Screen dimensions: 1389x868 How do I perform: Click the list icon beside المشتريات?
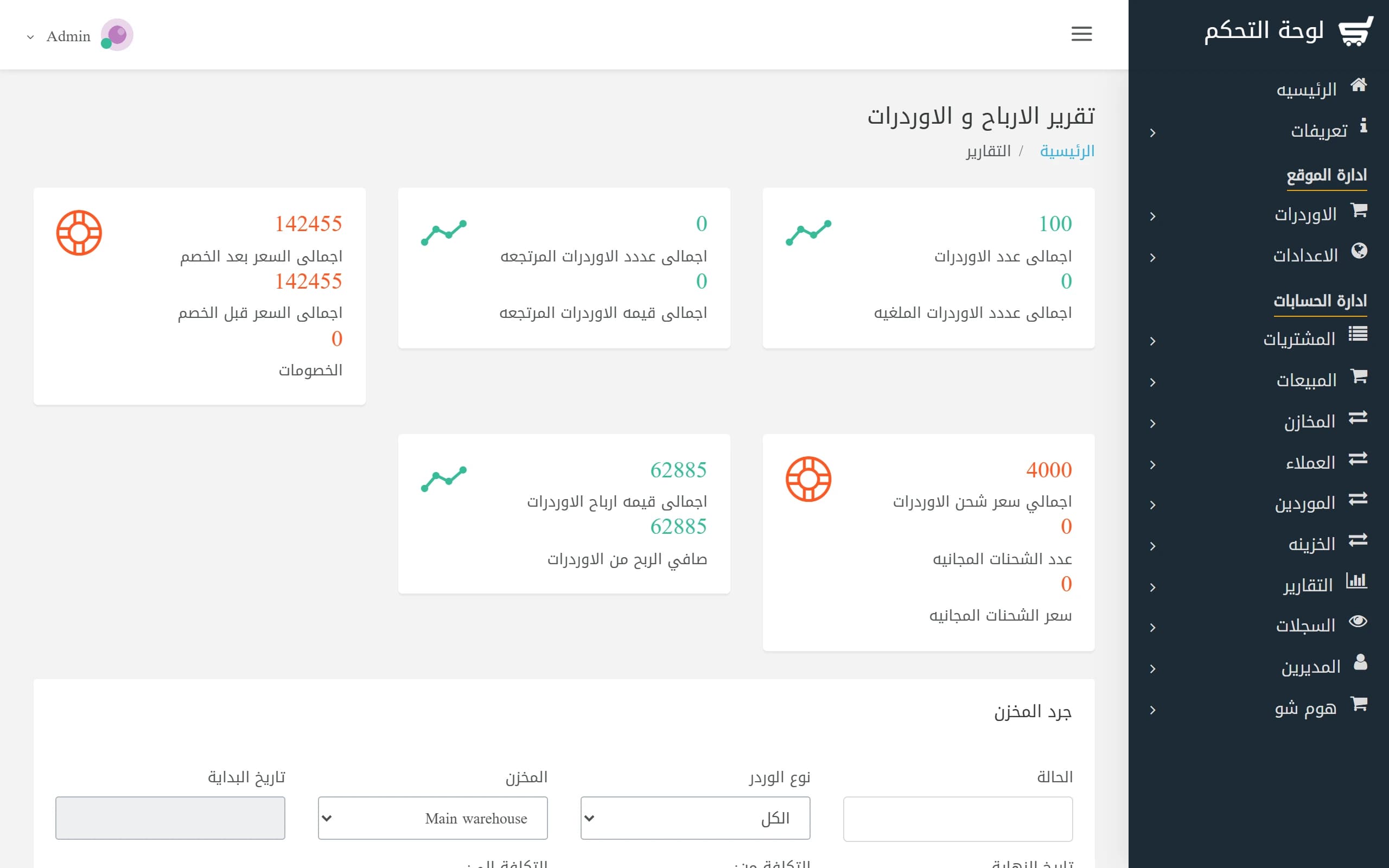point(1358,334)
